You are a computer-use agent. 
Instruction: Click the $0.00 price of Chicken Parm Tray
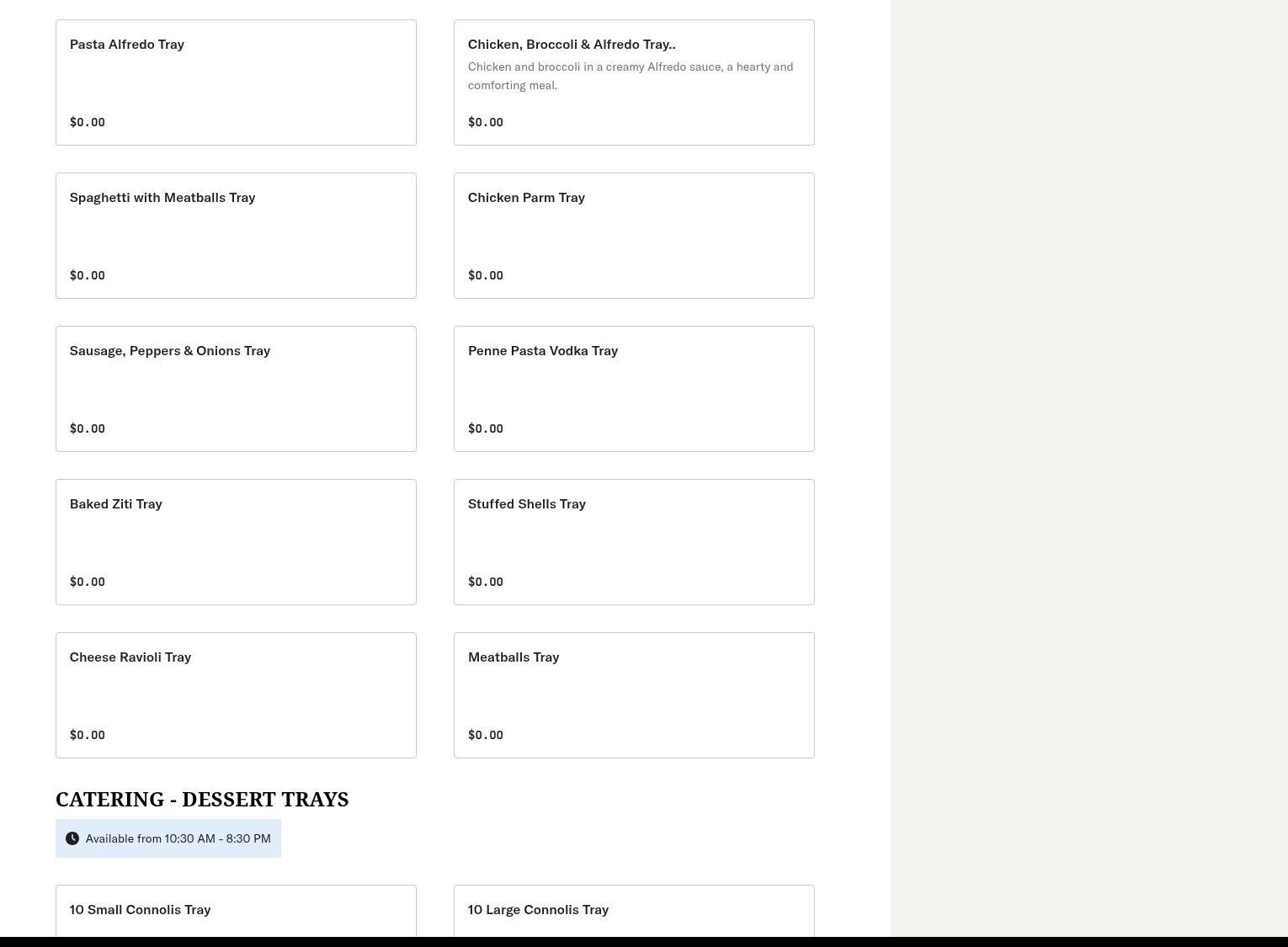tap(486, 275)
